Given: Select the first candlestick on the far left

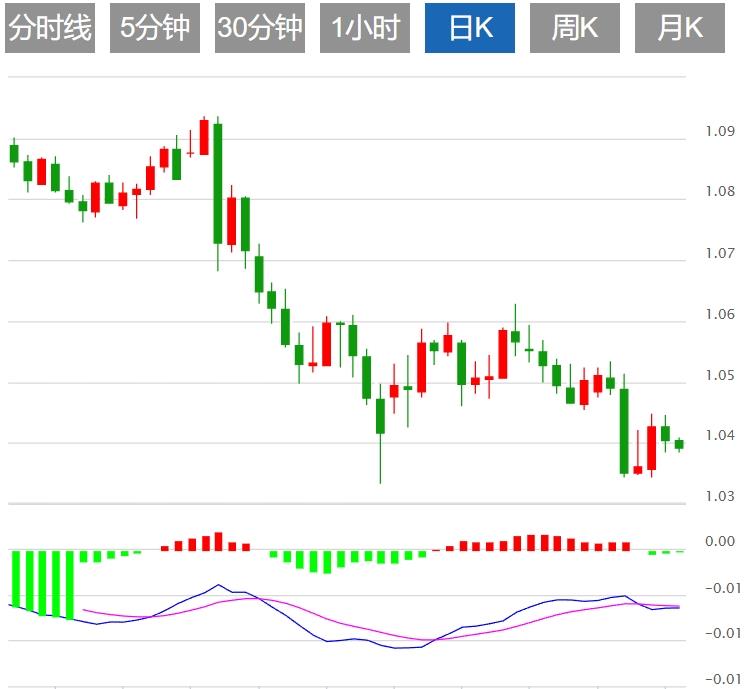Looking at the screenshot, I should point(14,153).
